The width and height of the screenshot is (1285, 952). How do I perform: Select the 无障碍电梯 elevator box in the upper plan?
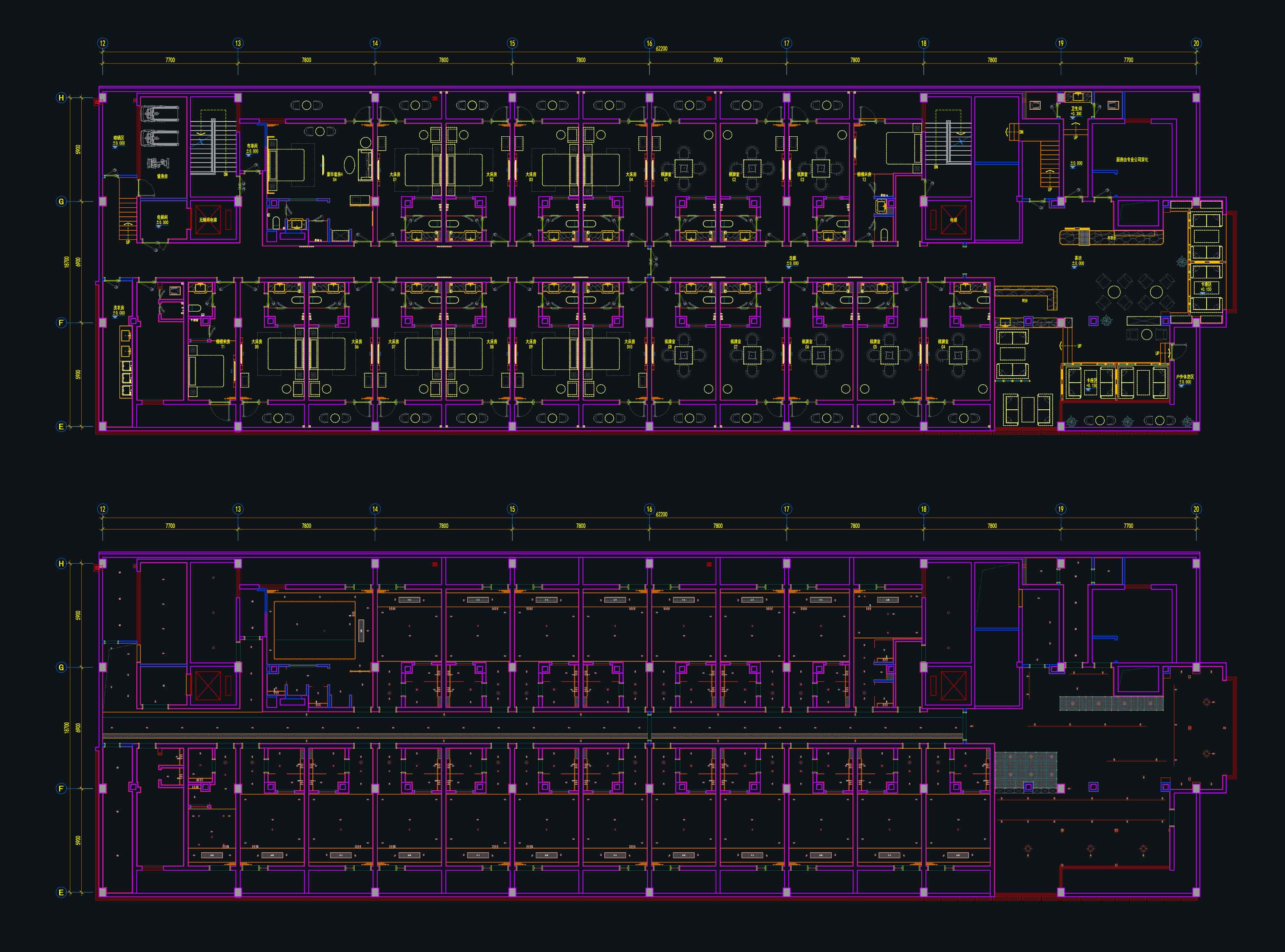[208, 220]
